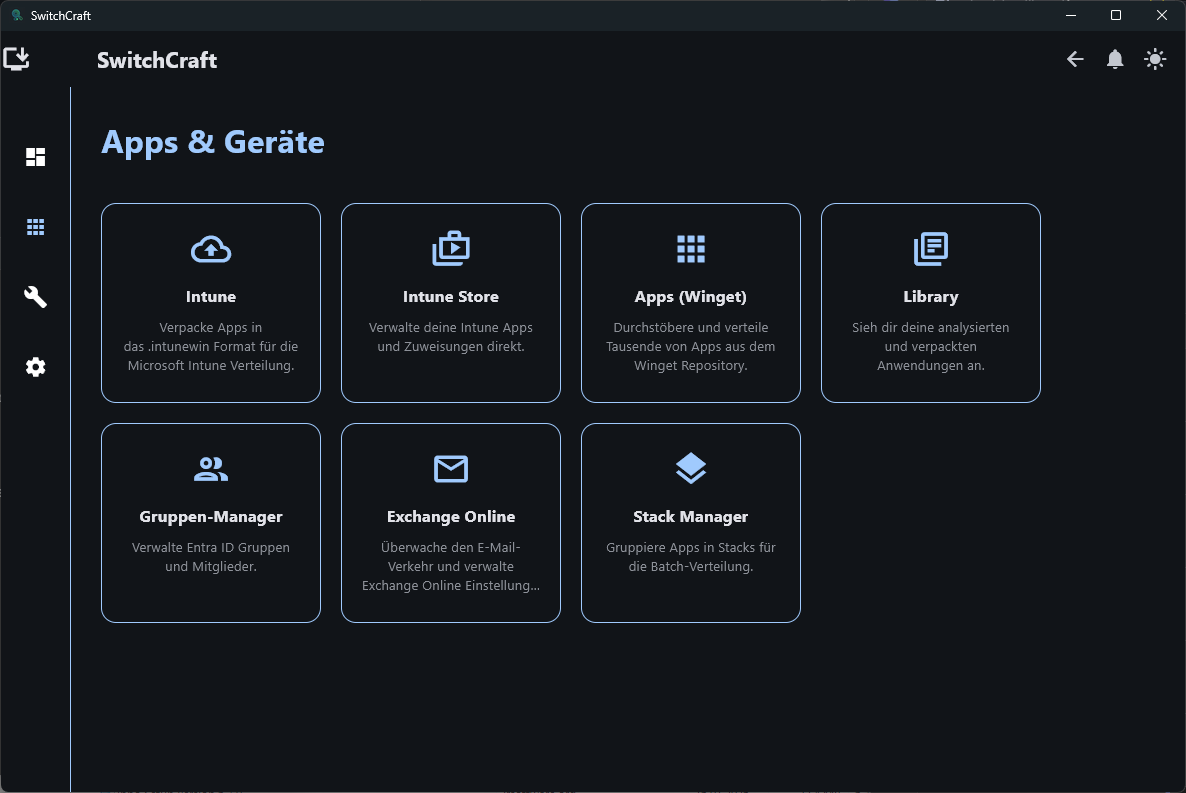The width and height of the screenshot is (1186, 793).
Task: Open the Gruppen-Manager card
Action: click(211, 523)
